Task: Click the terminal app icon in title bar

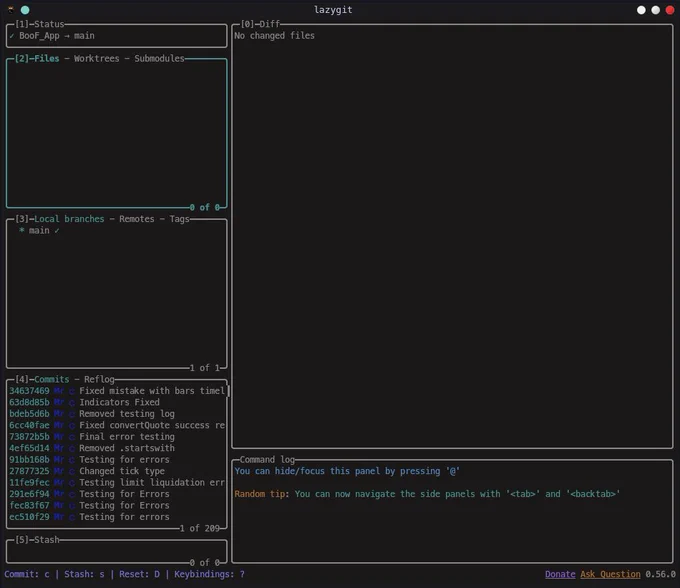Action: [x=11, y=10]
